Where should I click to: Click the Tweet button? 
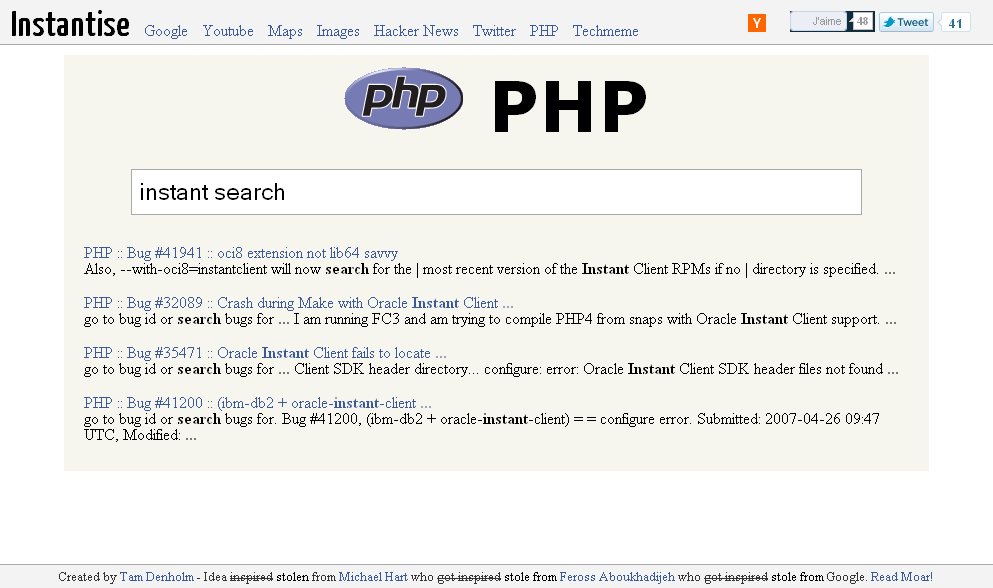click(x=906, y=22)
